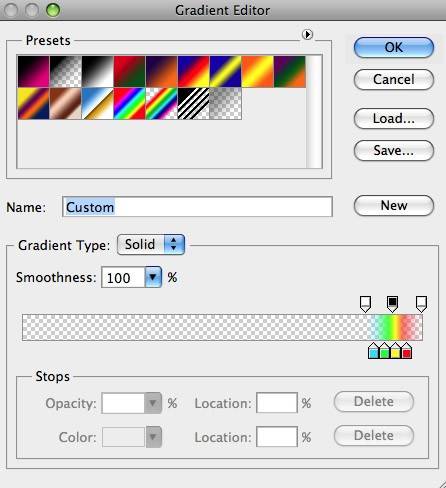446x488 pixels.
Task: Confirm with the OK button
Action: [394, 47]
